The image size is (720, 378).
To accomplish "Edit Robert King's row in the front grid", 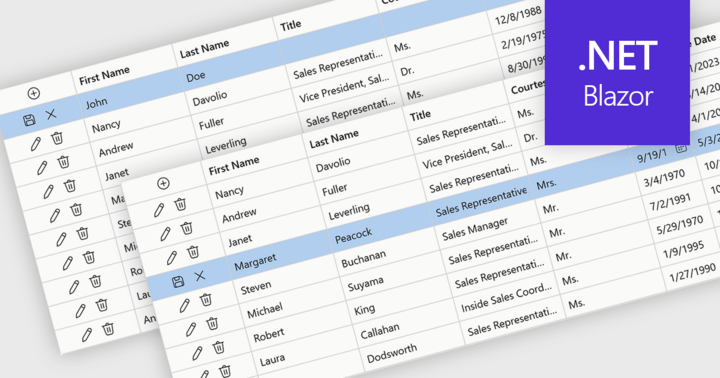I will pyautogui.click(x=197, y=353).
